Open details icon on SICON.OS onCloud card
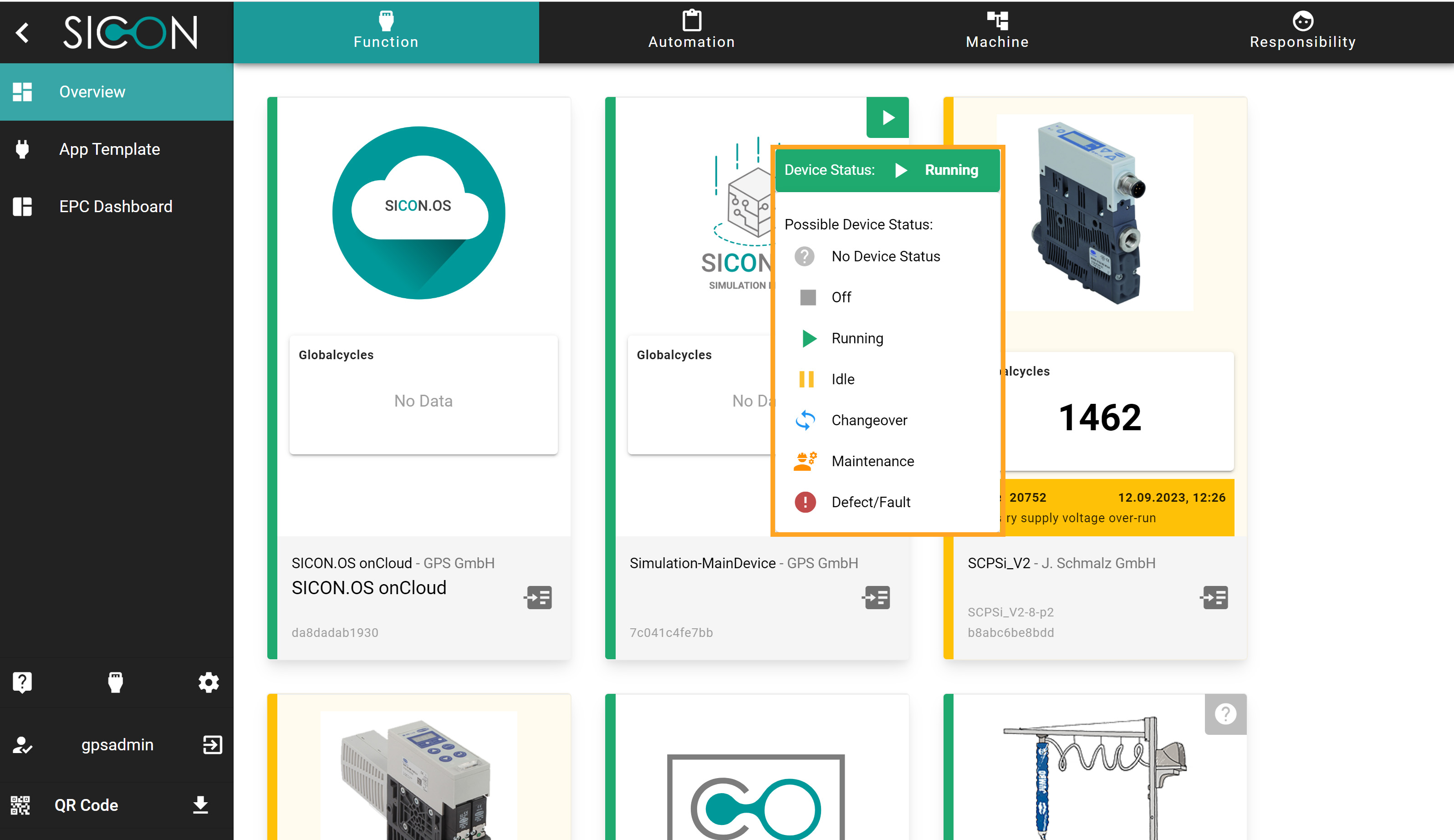The width and height of the screenshot is (1454, 840). pos(538,598)
